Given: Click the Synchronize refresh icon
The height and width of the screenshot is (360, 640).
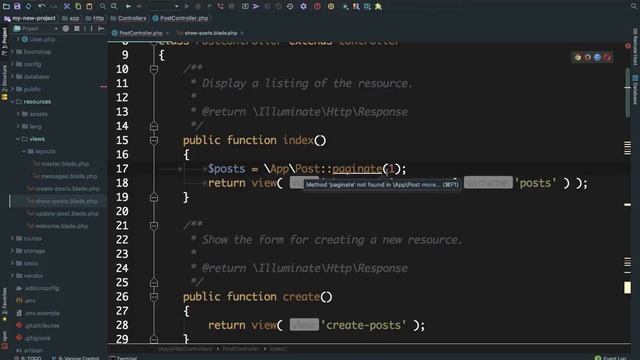Looking at the screenshot, I should 29,6.
